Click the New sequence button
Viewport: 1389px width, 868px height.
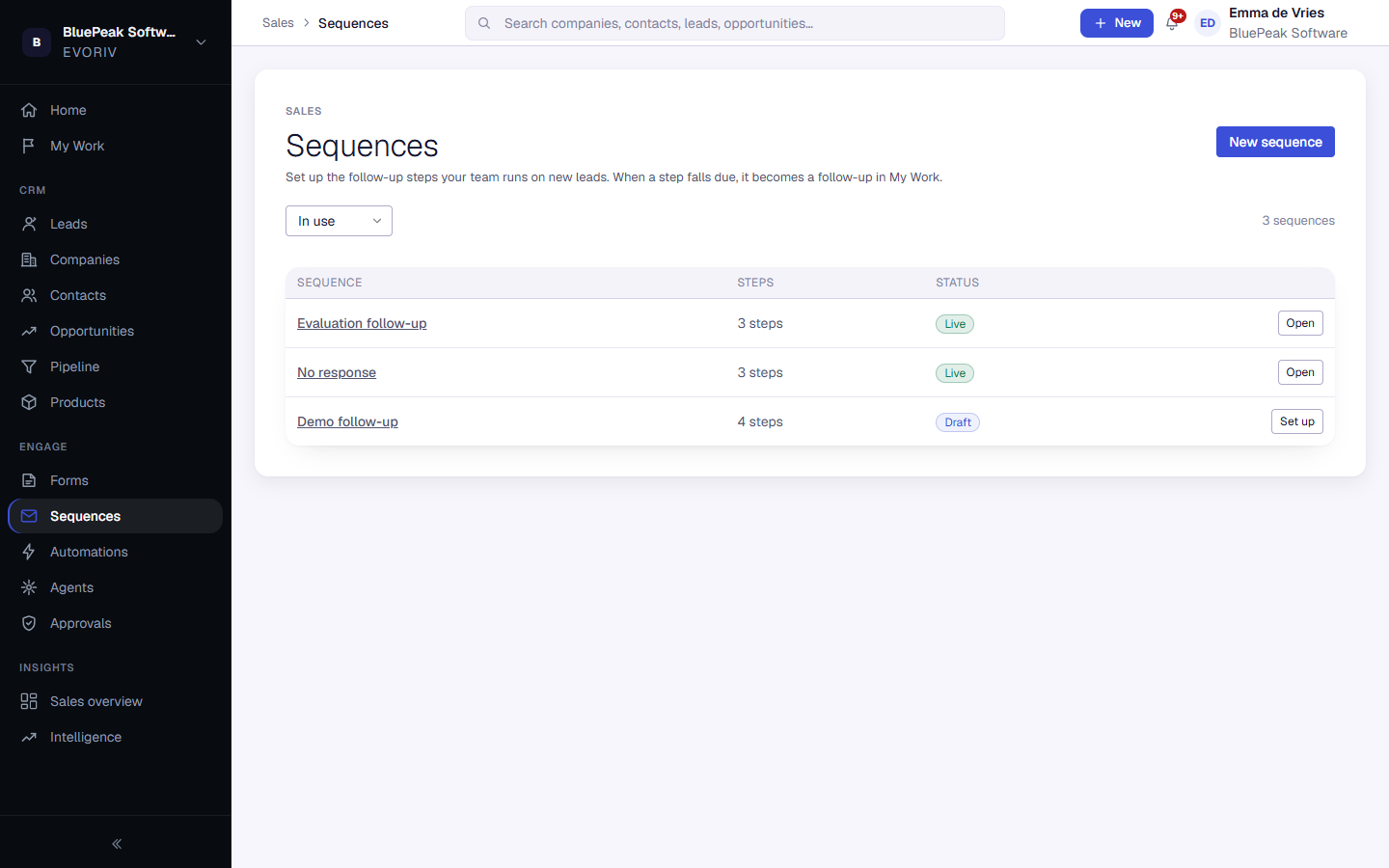(1275, 142)
